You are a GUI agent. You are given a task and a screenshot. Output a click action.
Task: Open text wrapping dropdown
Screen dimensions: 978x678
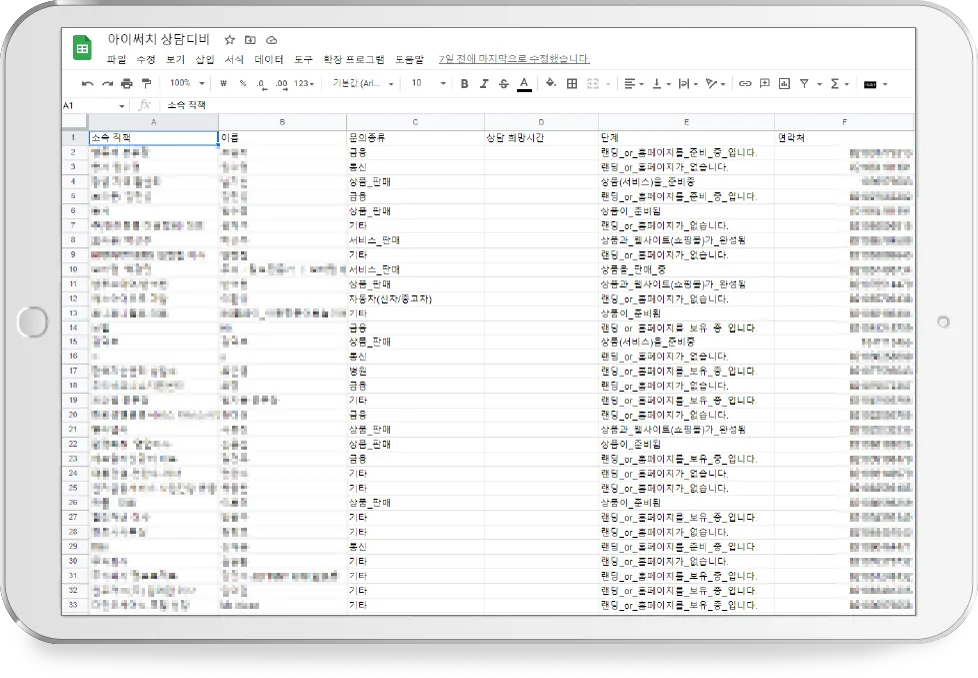(x=688, y=84)
